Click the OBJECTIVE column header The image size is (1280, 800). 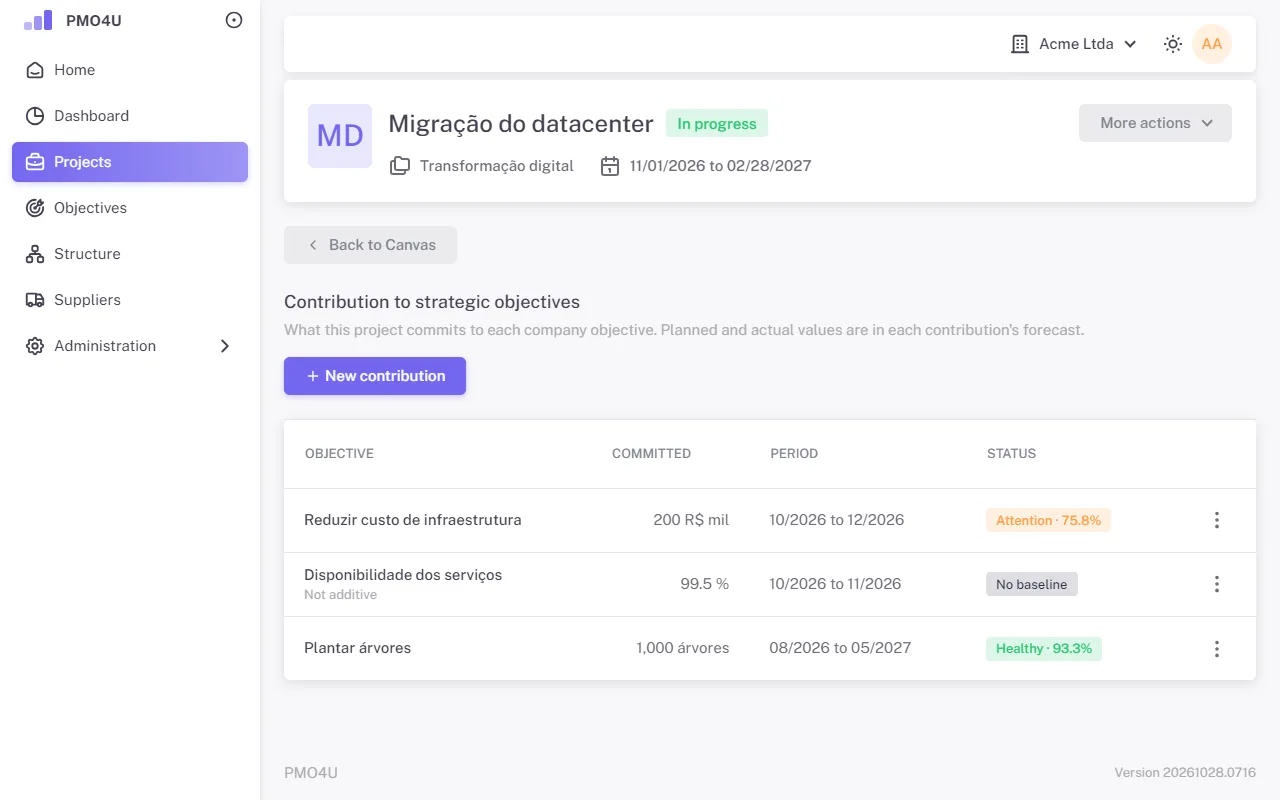click(339, 454)
